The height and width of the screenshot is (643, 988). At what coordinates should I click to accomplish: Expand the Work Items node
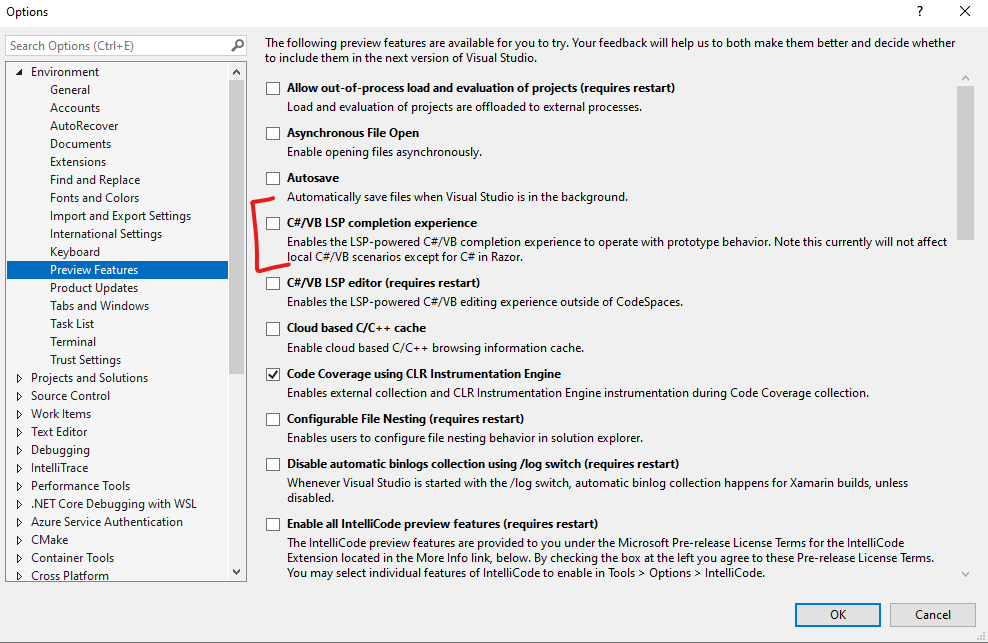pos(19,414)
